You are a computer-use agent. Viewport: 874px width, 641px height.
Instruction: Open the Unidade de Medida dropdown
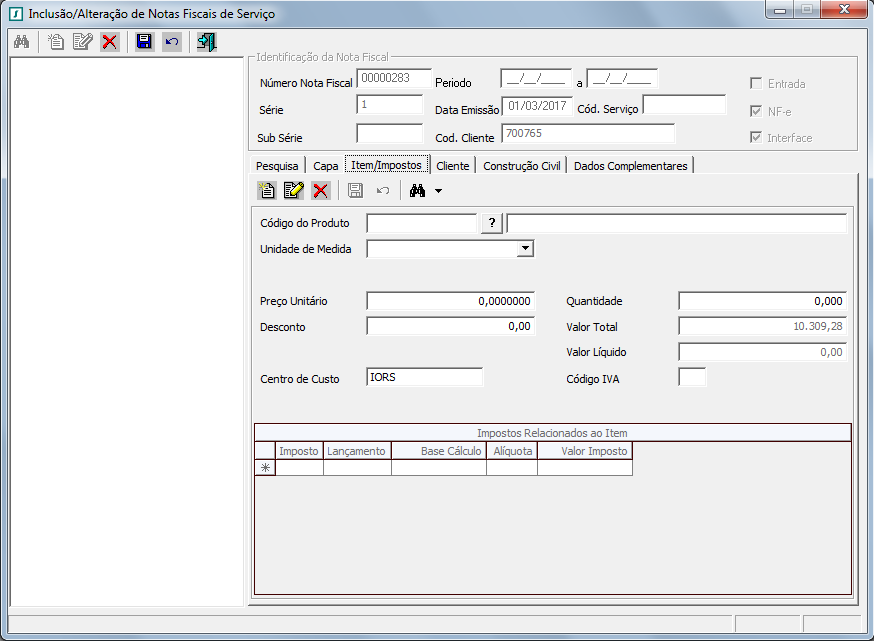click(525, 249)
